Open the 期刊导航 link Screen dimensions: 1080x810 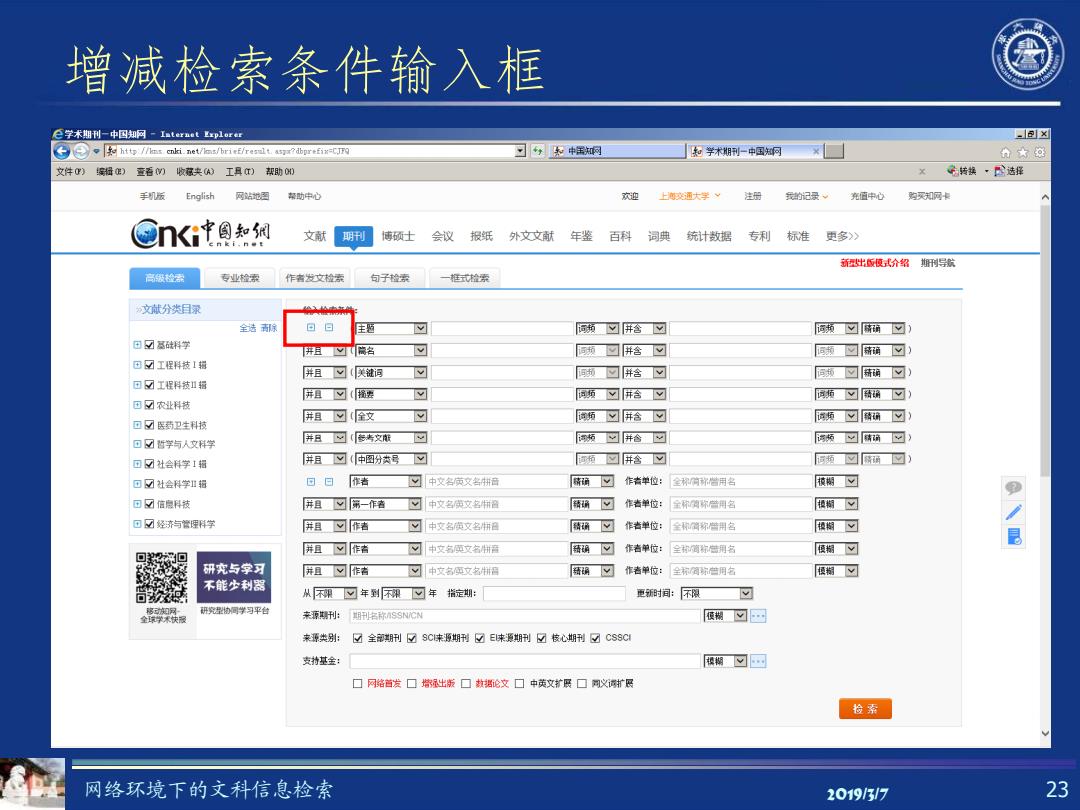point(937,263)
